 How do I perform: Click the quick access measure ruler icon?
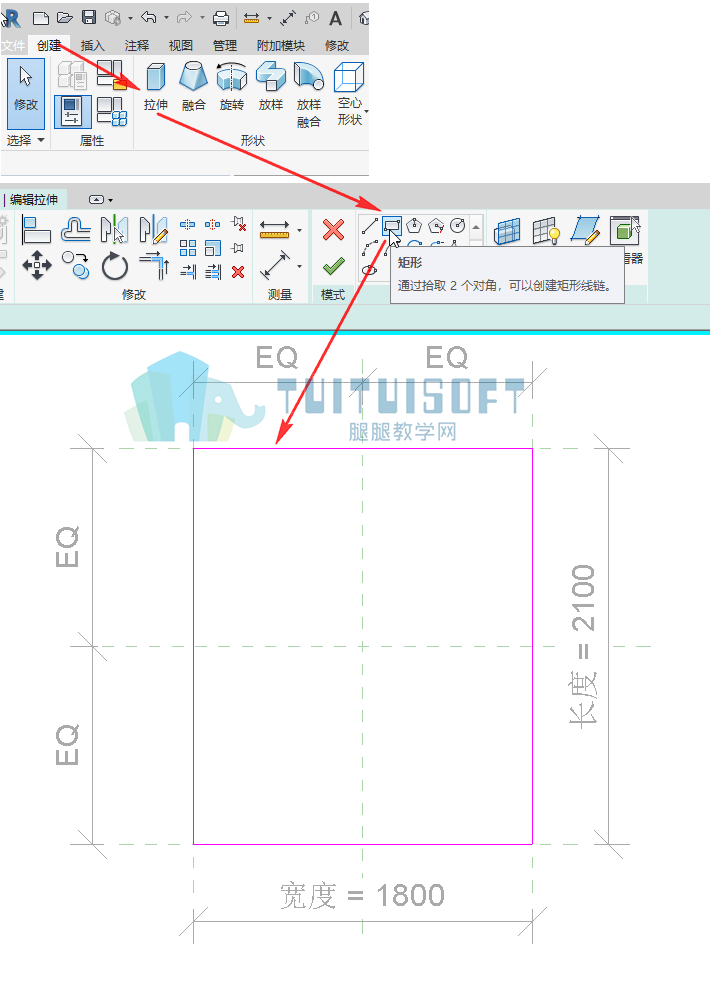[252, 18]
